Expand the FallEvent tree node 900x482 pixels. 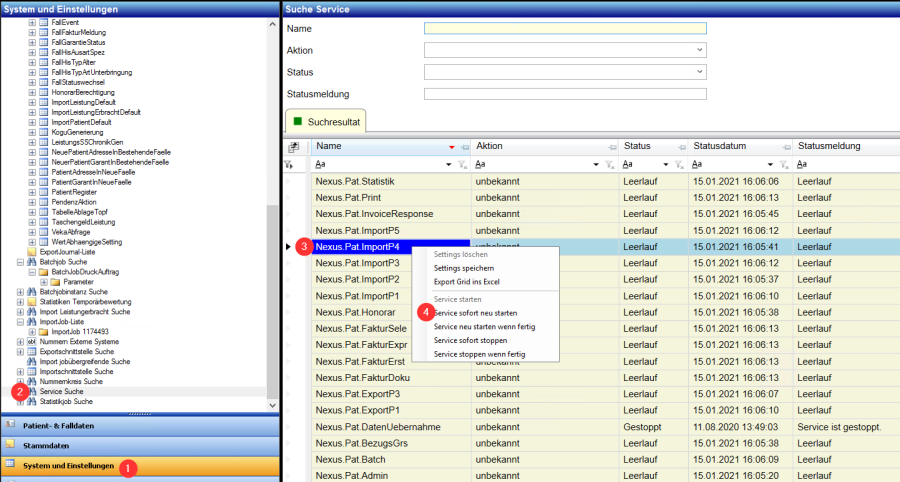pos(32,22)
